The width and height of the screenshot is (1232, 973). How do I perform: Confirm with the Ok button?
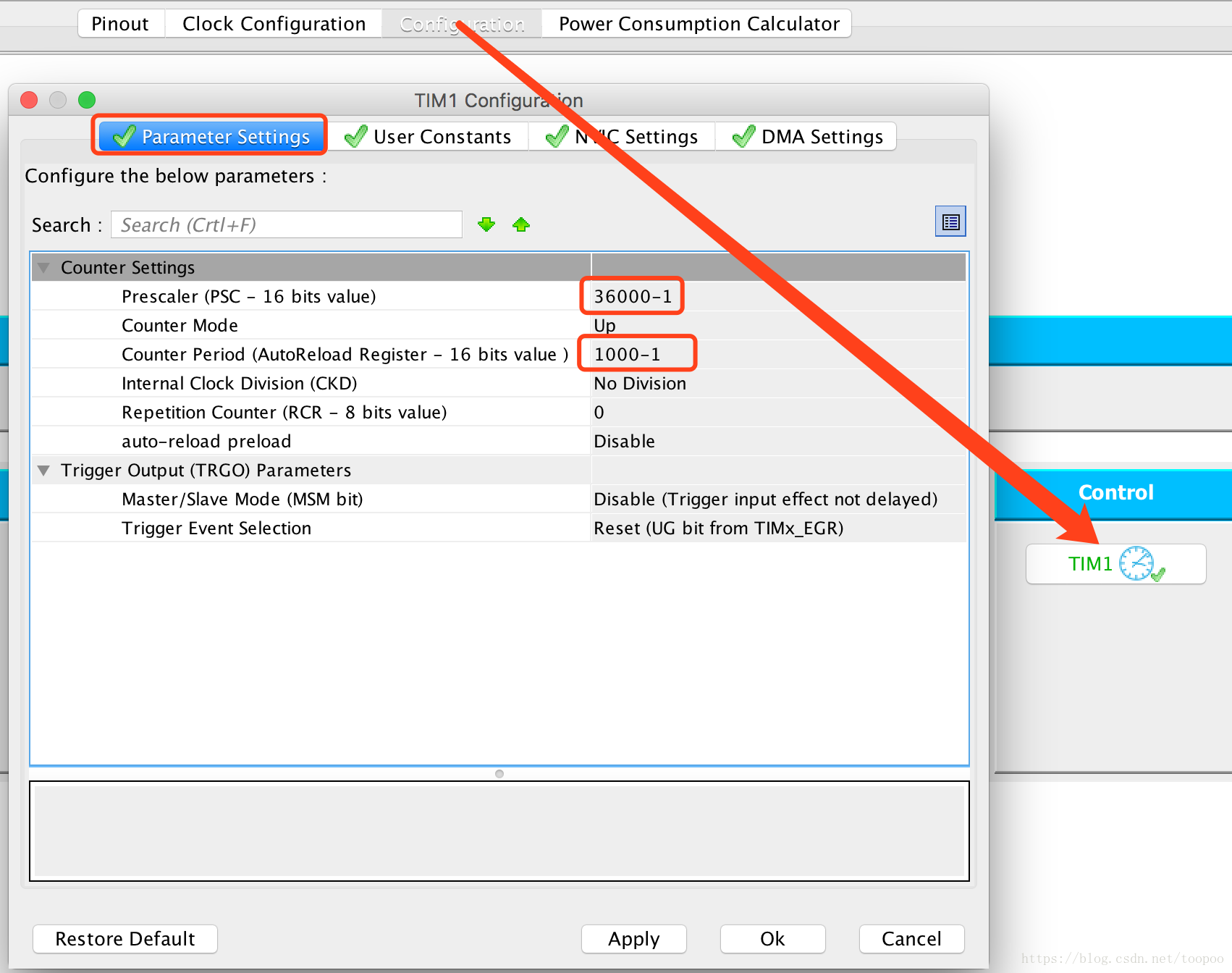(x=772, y=939)
